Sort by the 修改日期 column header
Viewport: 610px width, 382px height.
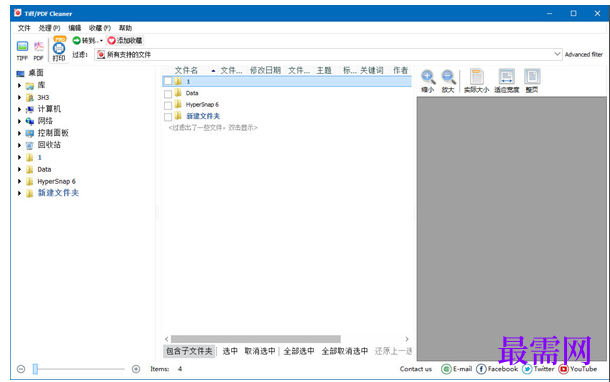(x=265, y=70)
